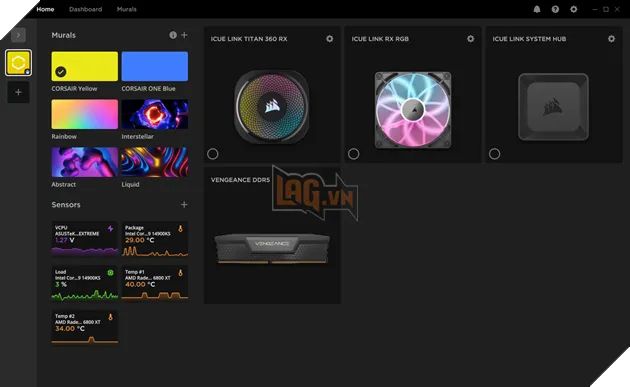Toggle selection circle on RX RGB card
Image resolution: width=630 pixels, height=387 pixels.
pos(354,154)
